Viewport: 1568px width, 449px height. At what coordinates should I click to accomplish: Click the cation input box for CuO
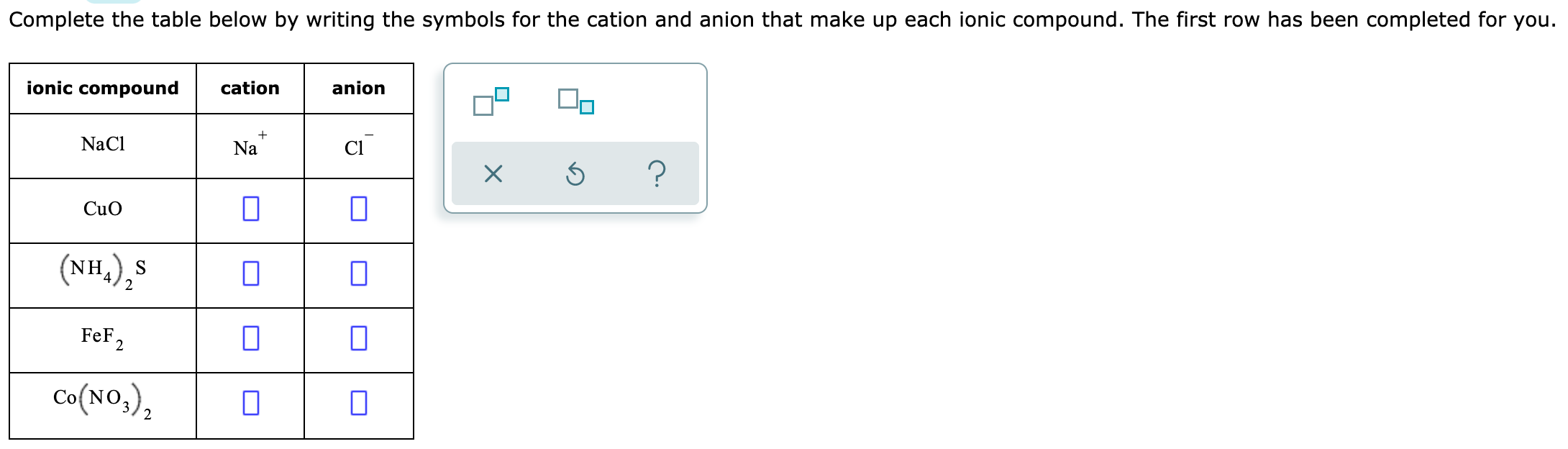[250, 210]
